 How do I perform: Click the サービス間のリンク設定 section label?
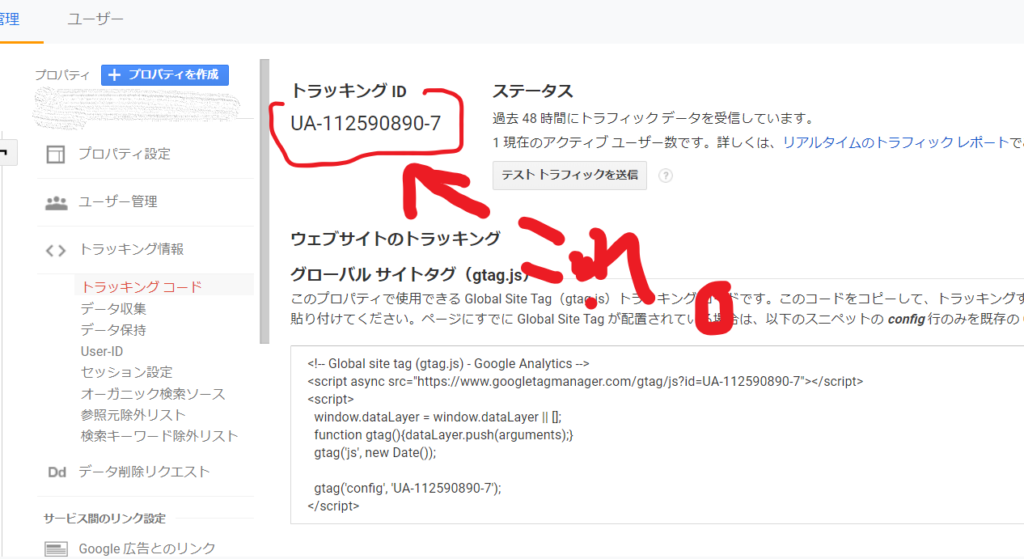pyautogui.click(x=104, y=519)
